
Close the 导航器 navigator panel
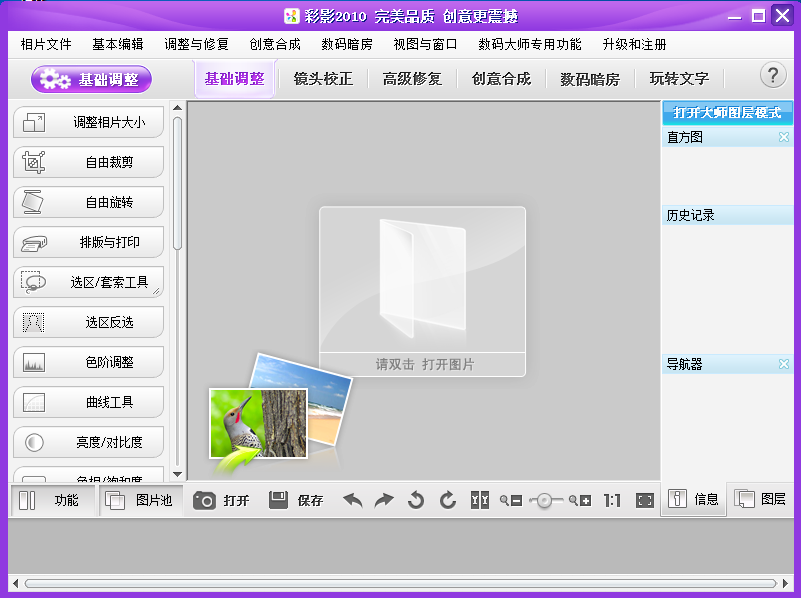pyautogui.click(x=784, y=364)
